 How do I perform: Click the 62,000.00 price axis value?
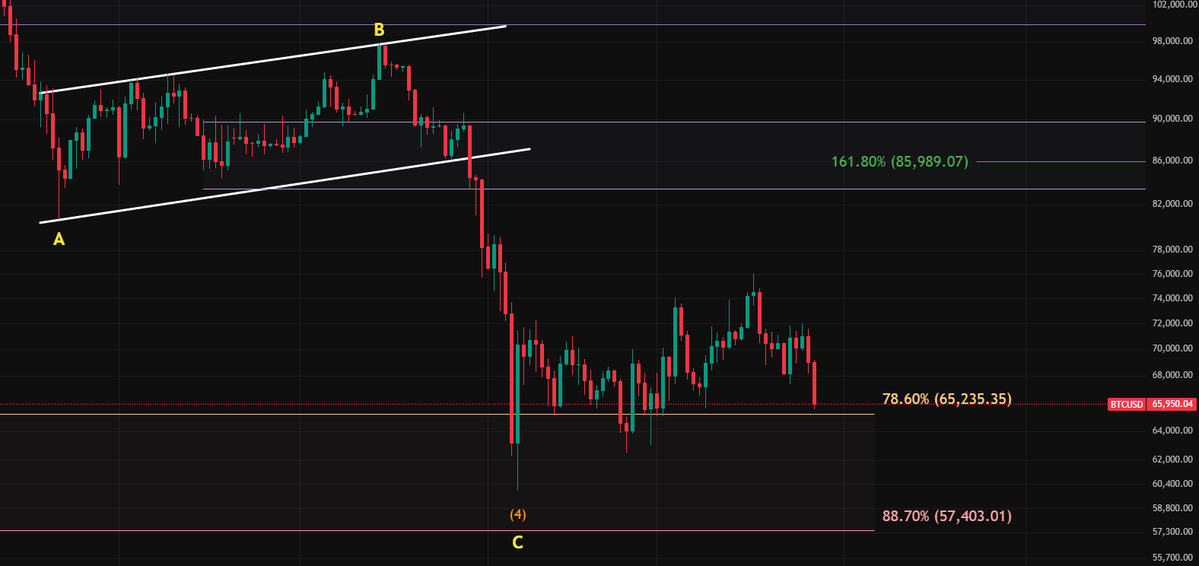1172,460
